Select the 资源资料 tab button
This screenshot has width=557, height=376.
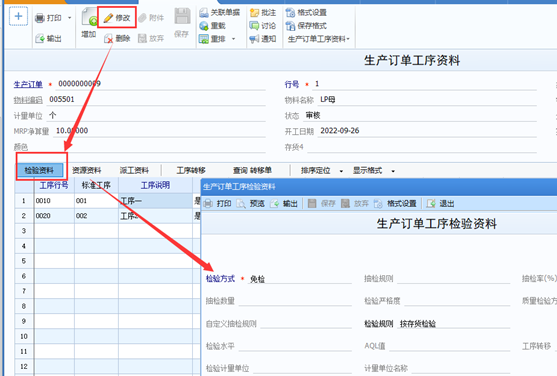click(87, 171)
